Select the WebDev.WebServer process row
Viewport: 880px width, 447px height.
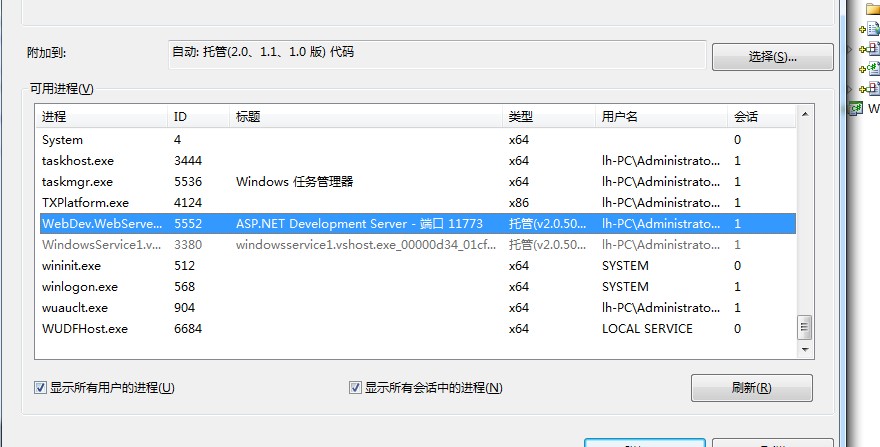pyautogui.click(x=418, y=224)
